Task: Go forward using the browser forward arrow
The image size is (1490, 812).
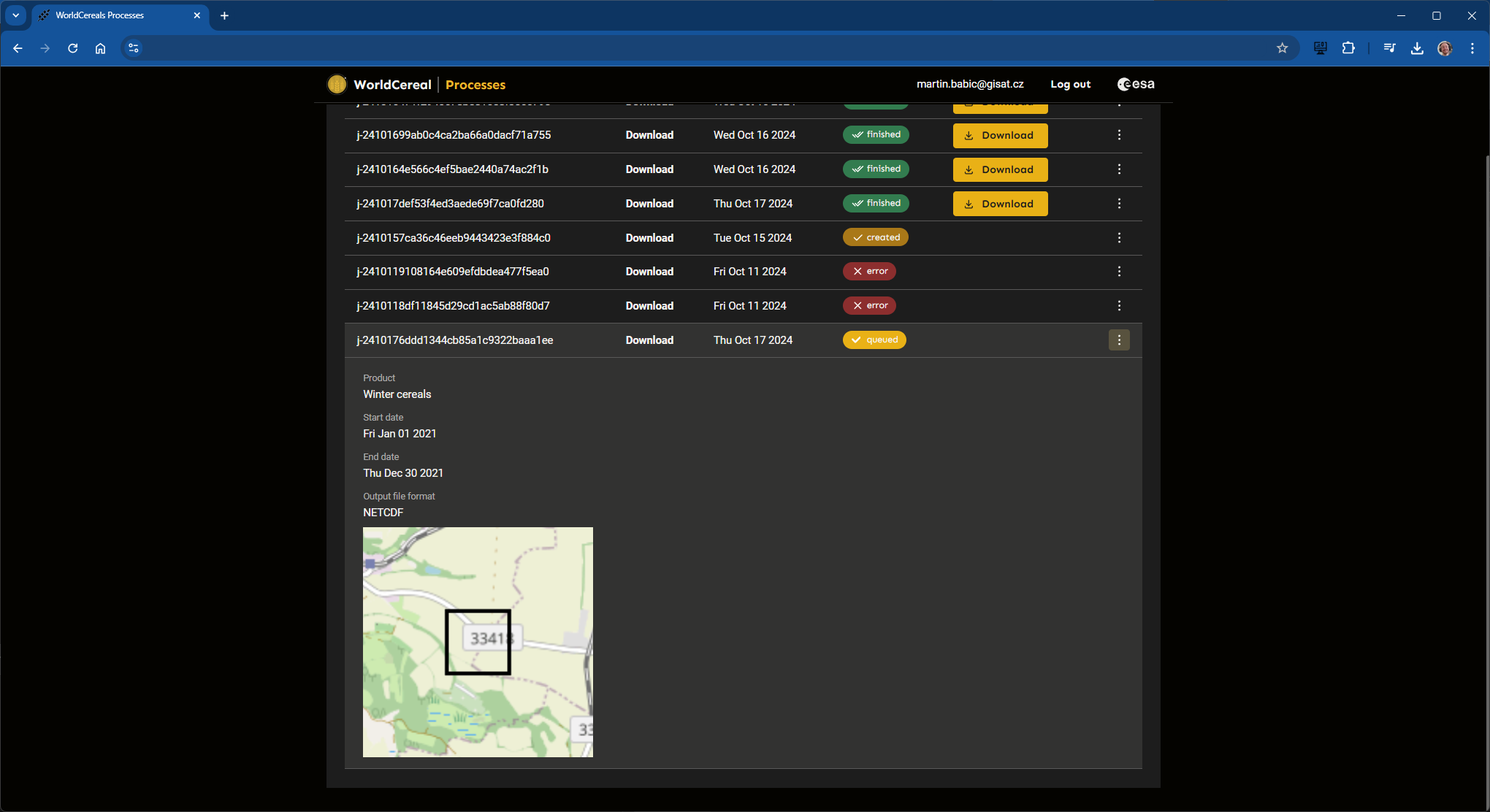Action: [45, 48]
